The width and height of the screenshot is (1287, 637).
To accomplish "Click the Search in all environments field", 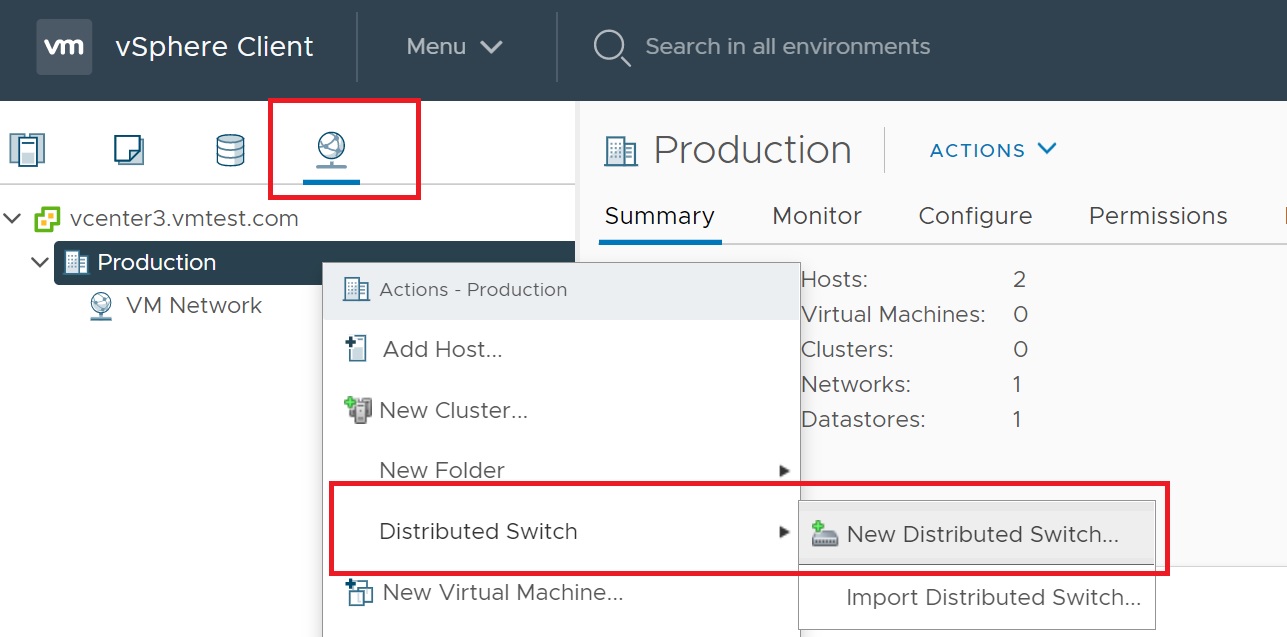I will point(787,47).
